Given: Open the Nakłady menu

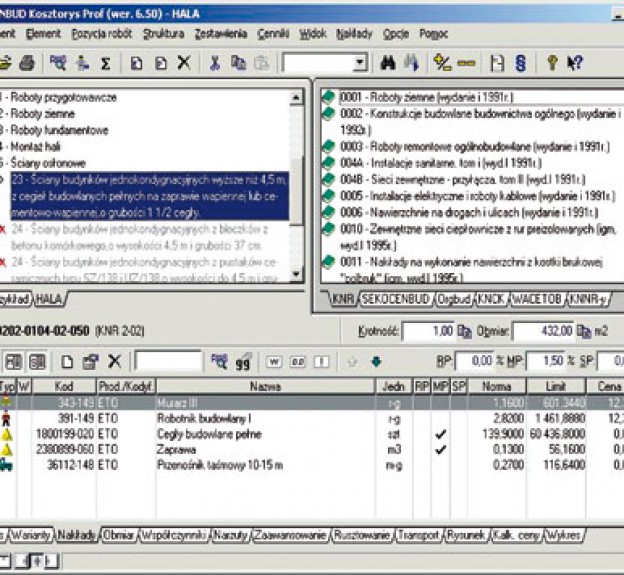Looking at the screenshot, I should click(354, 34).
